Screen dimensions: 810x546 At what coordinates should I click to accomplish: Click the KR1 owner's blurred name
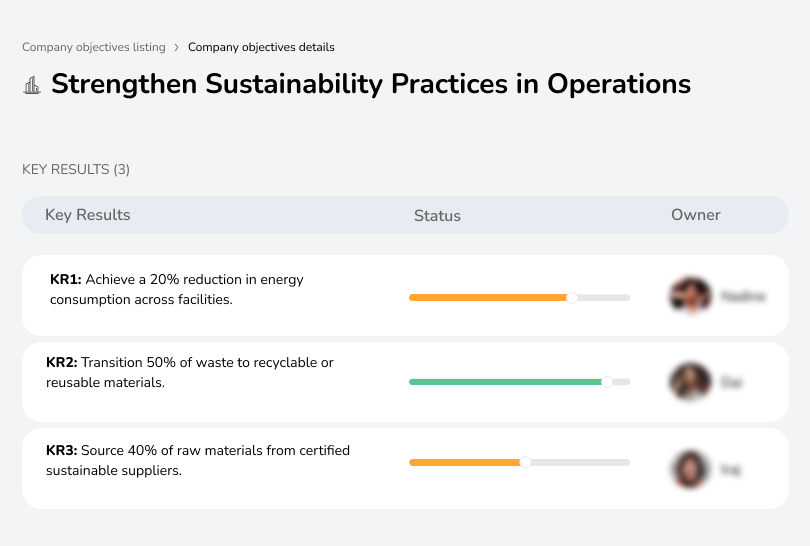742,296
